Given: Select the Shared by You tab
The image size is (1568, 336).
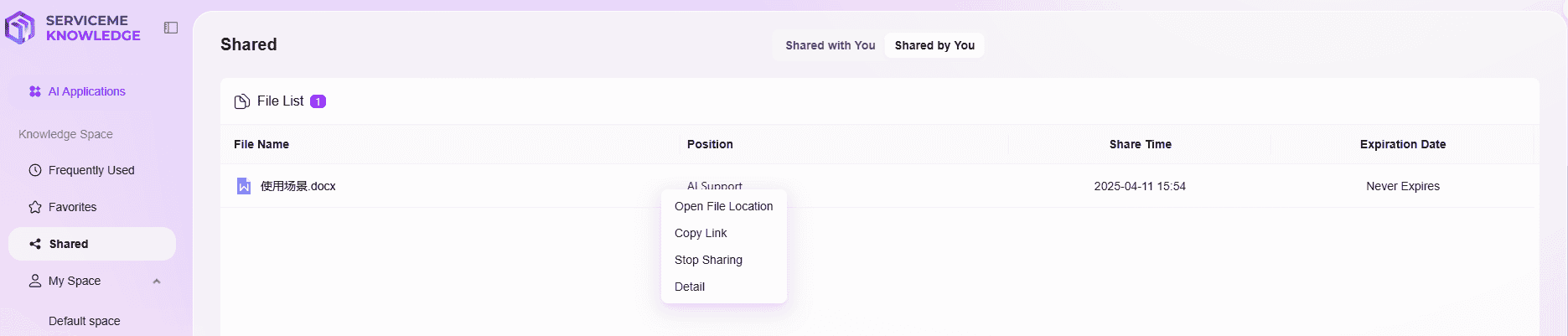Looking at the screenshot, I should (x=934, y=45).
